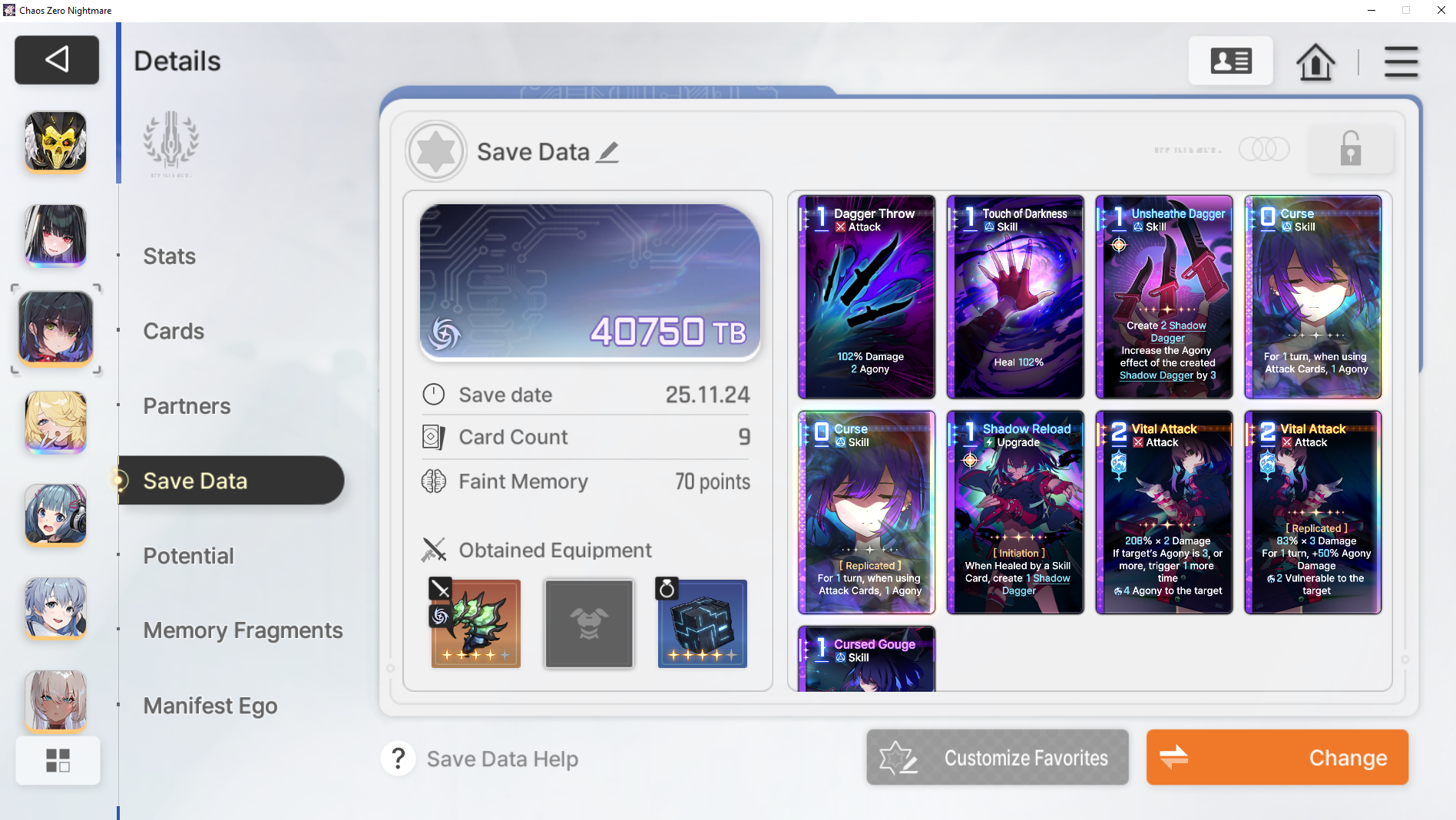
Task: Select the blonde character portrait
Action: coord(55,422)
